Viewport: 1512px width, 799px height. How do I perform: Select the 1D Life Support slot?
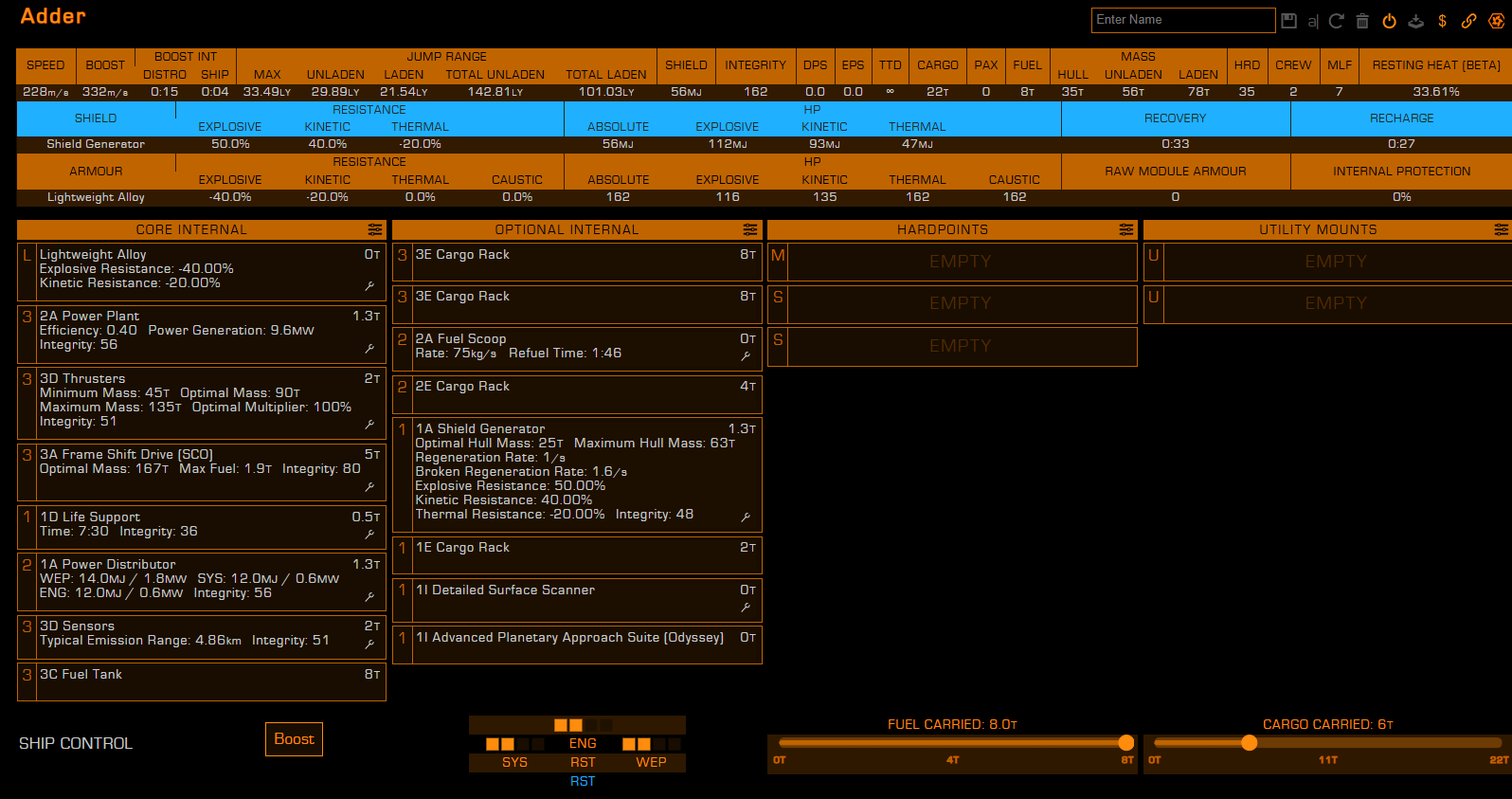pos(202,527)
